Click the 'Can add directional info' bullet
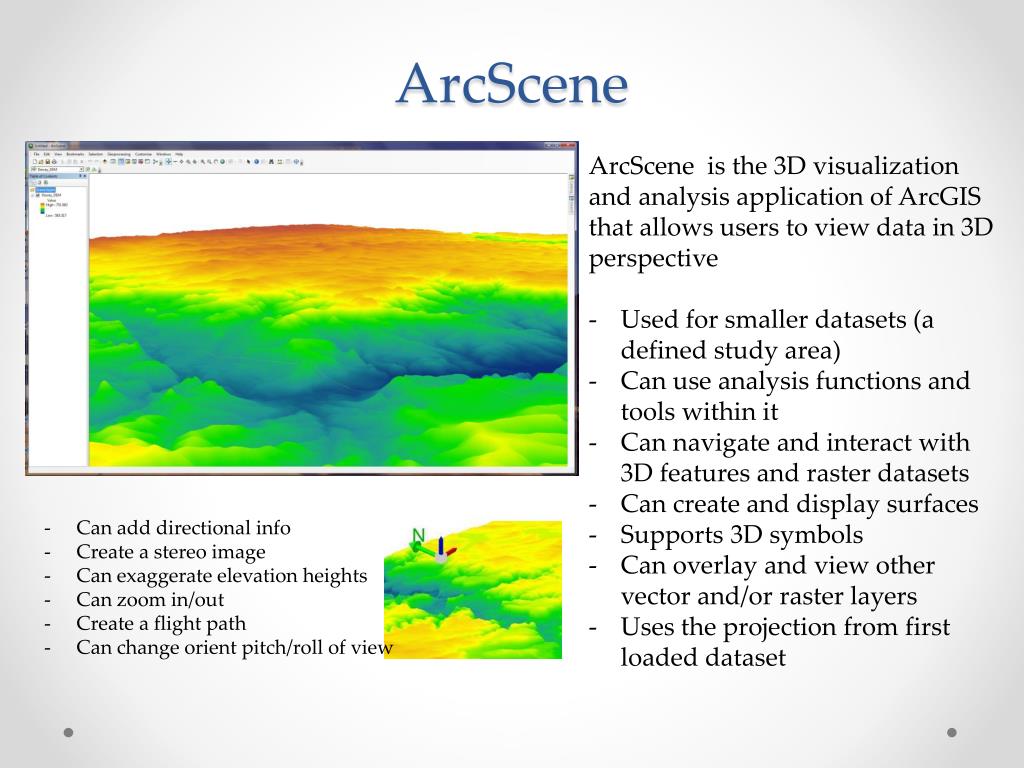The width and height of the screenshot is (1024, 768). click(x=184, y=528)
